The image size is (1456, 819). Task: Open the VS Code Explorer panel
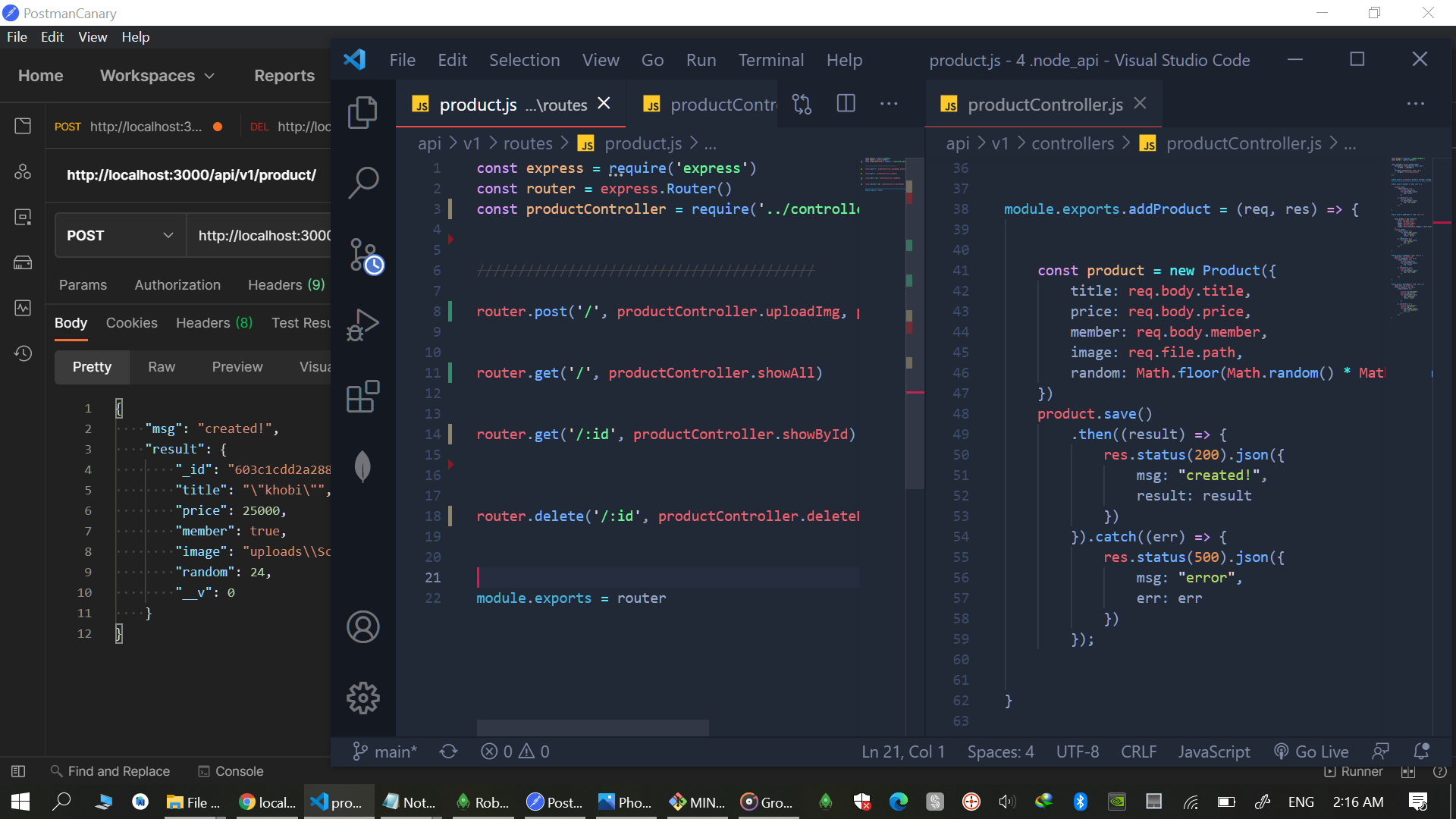click(x=362, y=112)
